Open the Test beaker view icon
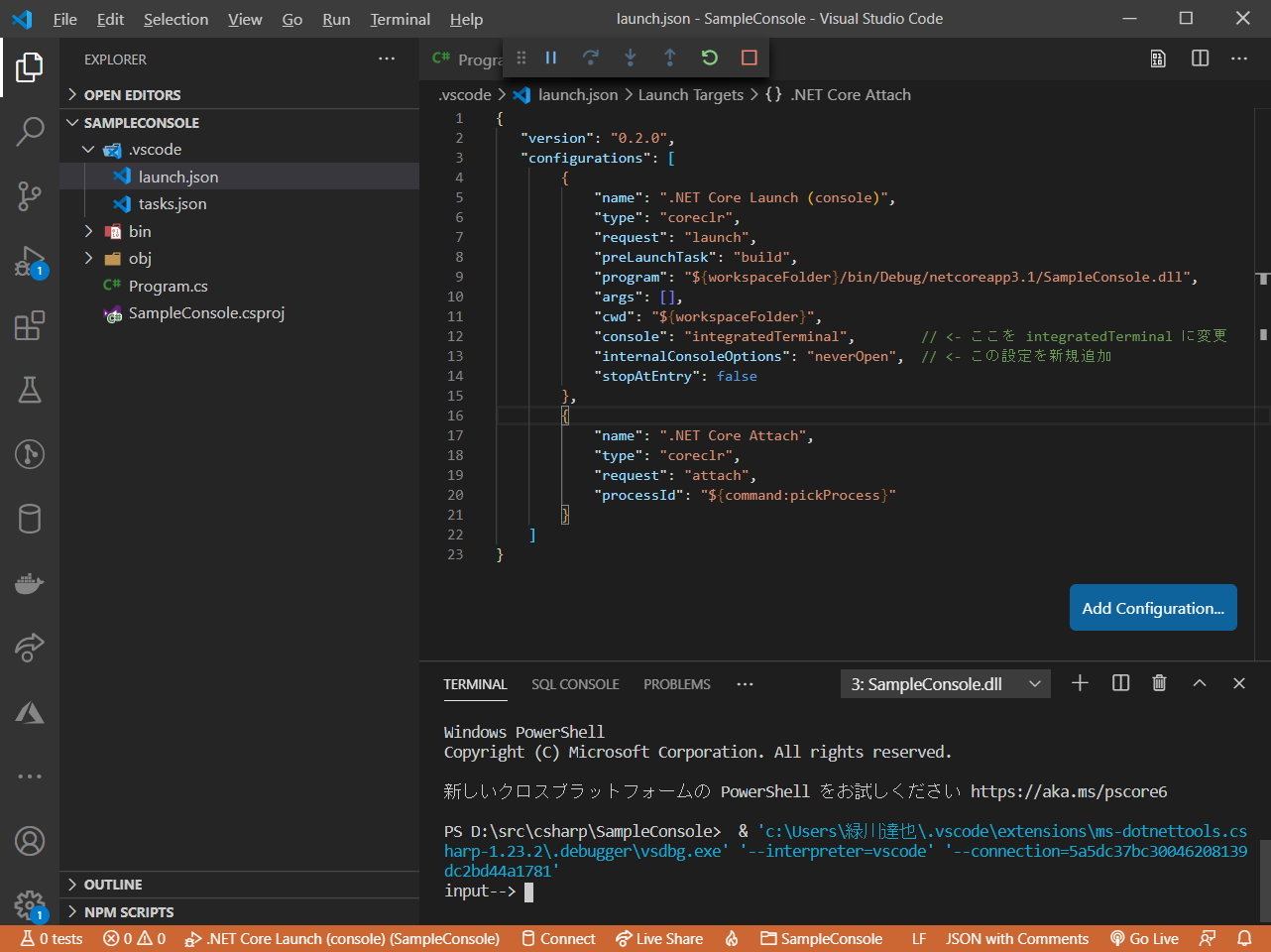 30,390
